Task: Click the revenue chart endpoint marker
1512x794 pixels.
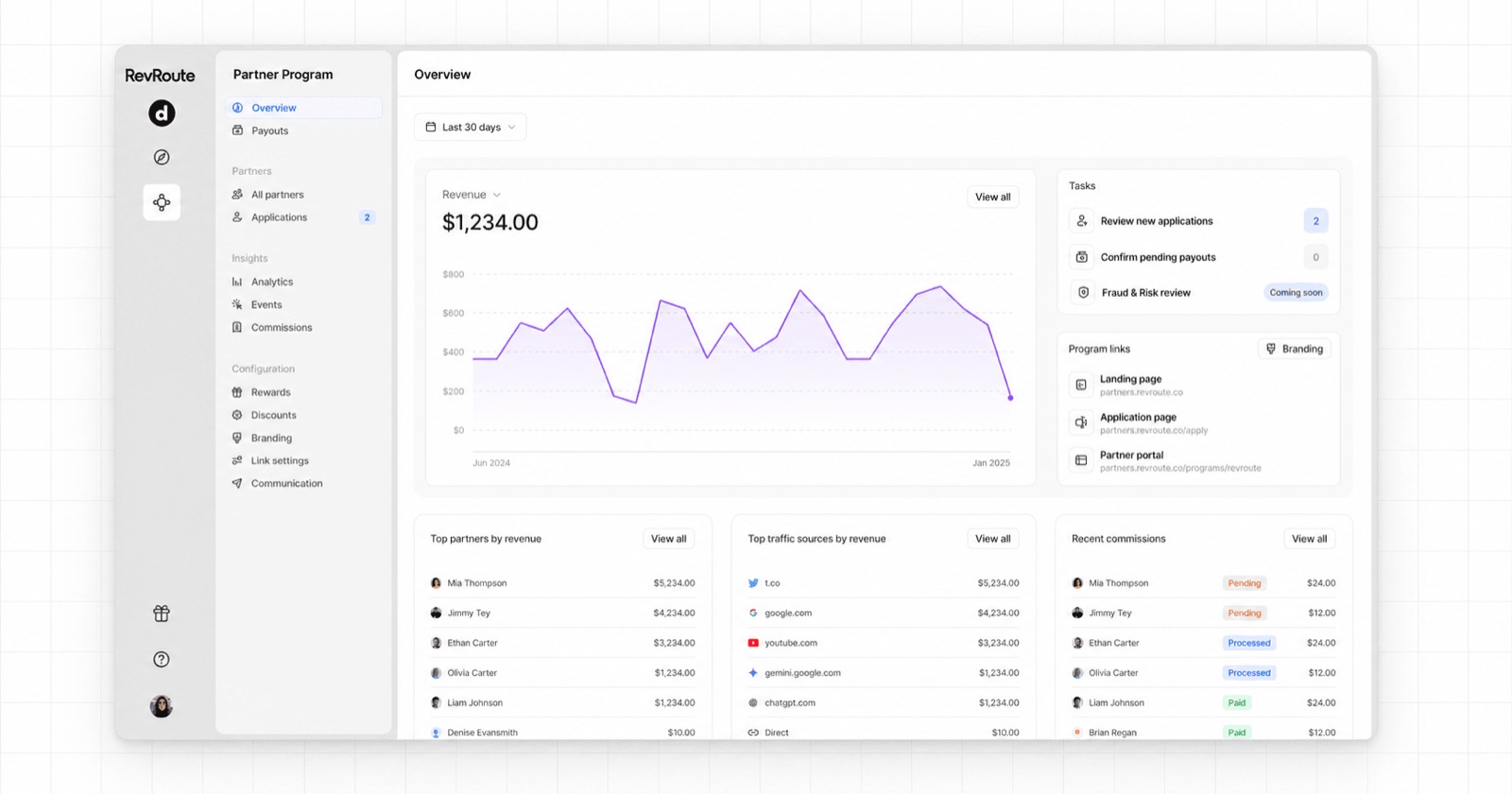Action: 1010,398
